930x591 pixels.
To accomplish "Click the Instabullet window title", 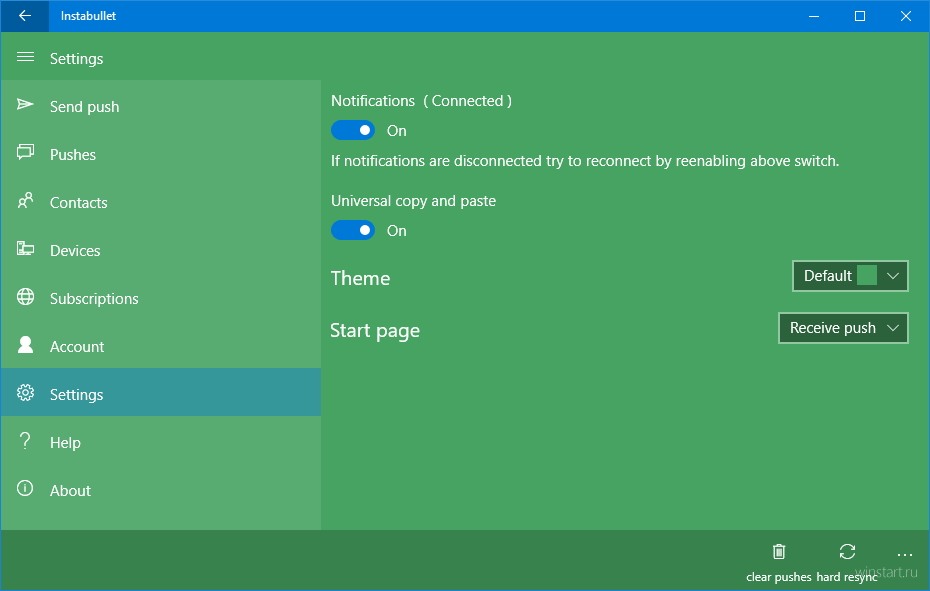I will [x=88, y=16].
